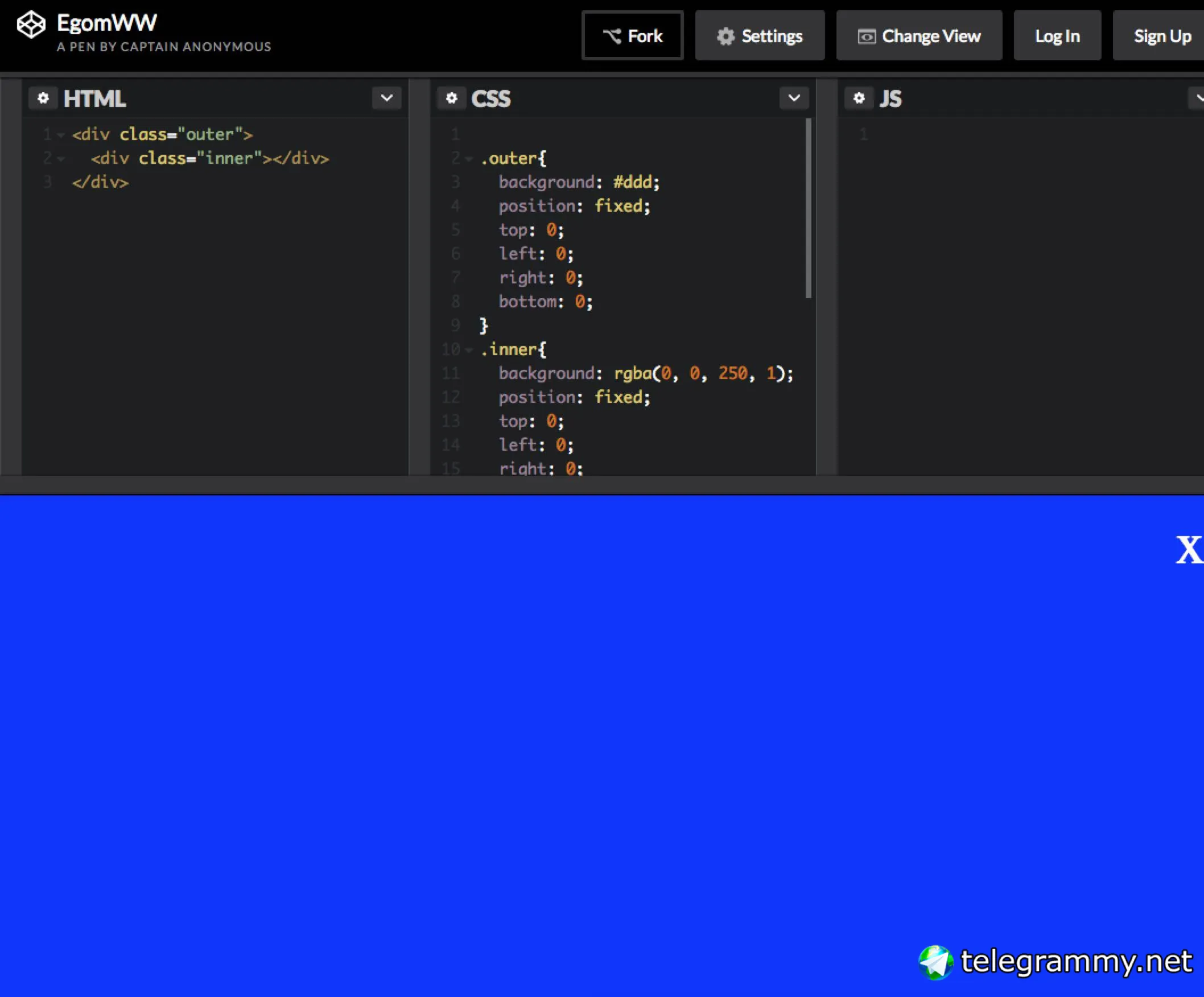Fork this pen
This screenshot has width=1204, height=997.
(x=632, y=36)
